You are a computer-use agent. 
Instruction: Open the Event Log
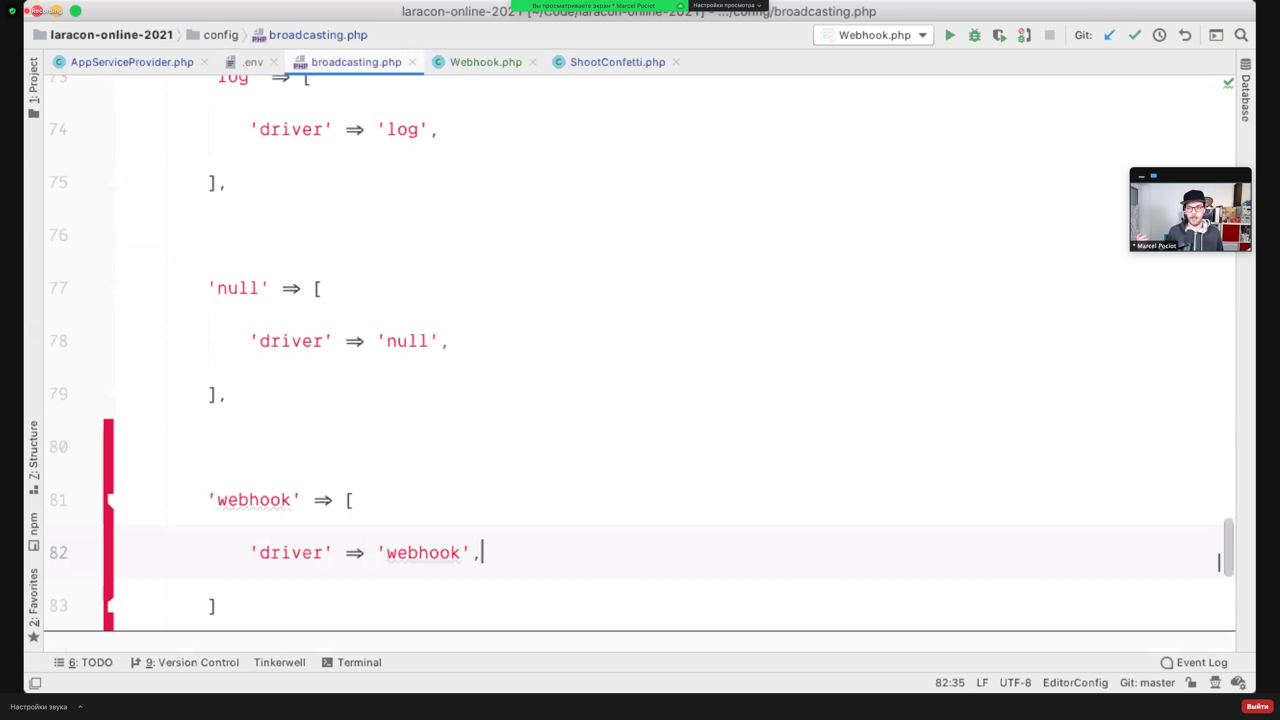tap(1194, 662)
